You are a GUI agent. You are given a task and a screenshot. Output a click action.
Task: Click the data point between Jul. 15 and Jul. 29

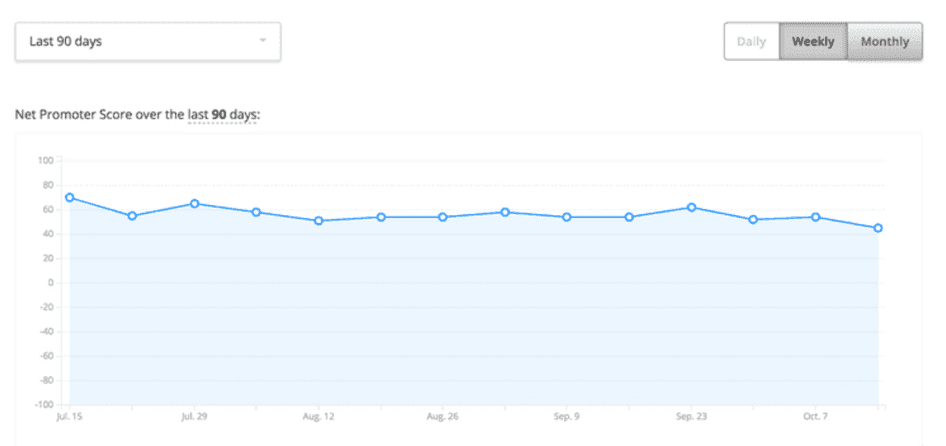pyautogui.click(x=132, y=216)
